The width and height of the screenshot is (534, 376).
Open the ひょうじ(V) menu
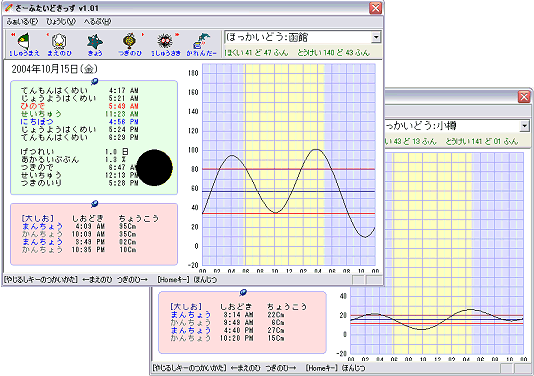tap(61, 22)
